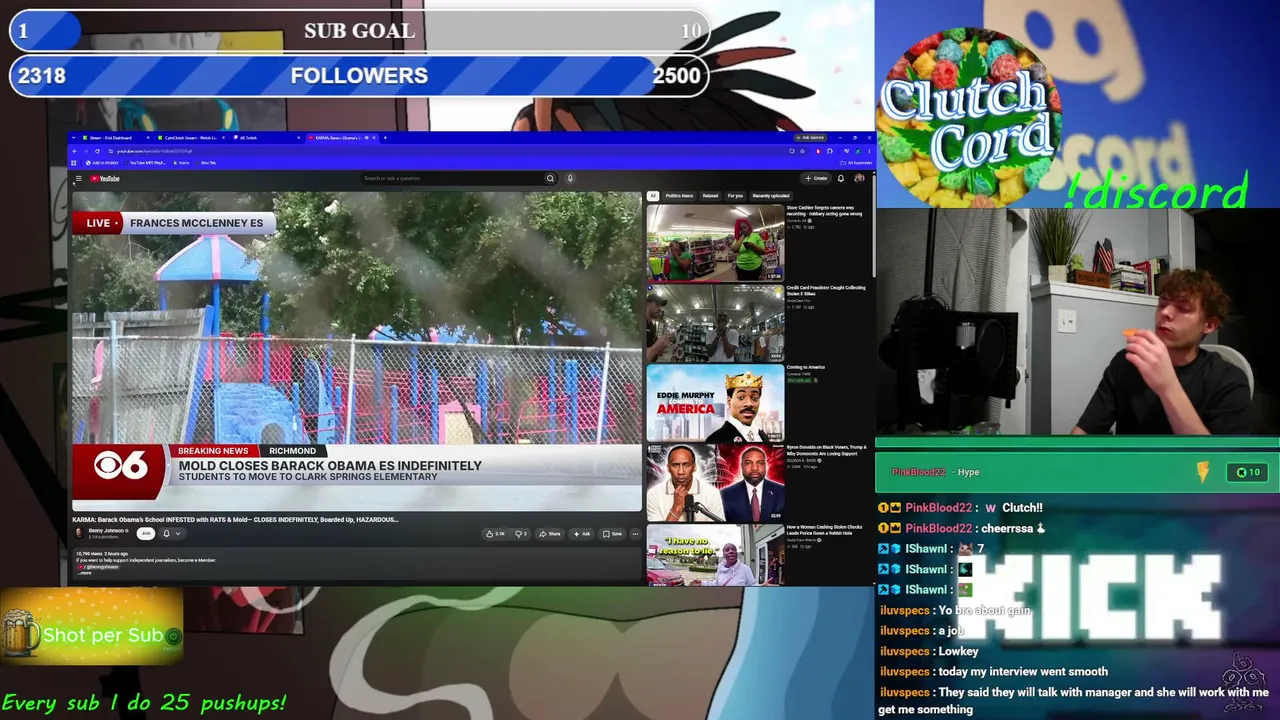Select the For you filter chip

735,196
